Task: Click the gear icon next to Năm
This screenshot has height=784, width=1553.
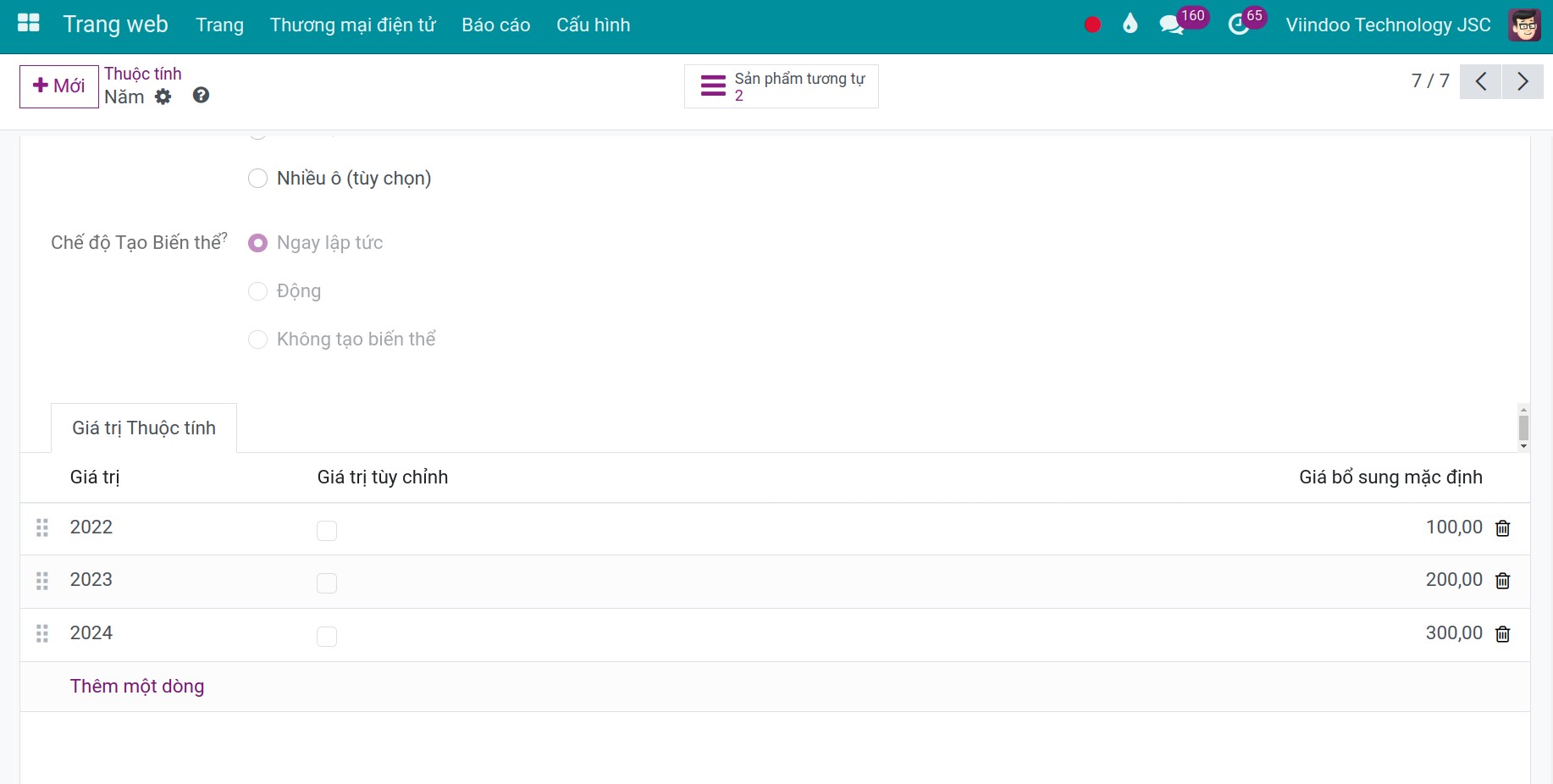Action: click(163, 97)
